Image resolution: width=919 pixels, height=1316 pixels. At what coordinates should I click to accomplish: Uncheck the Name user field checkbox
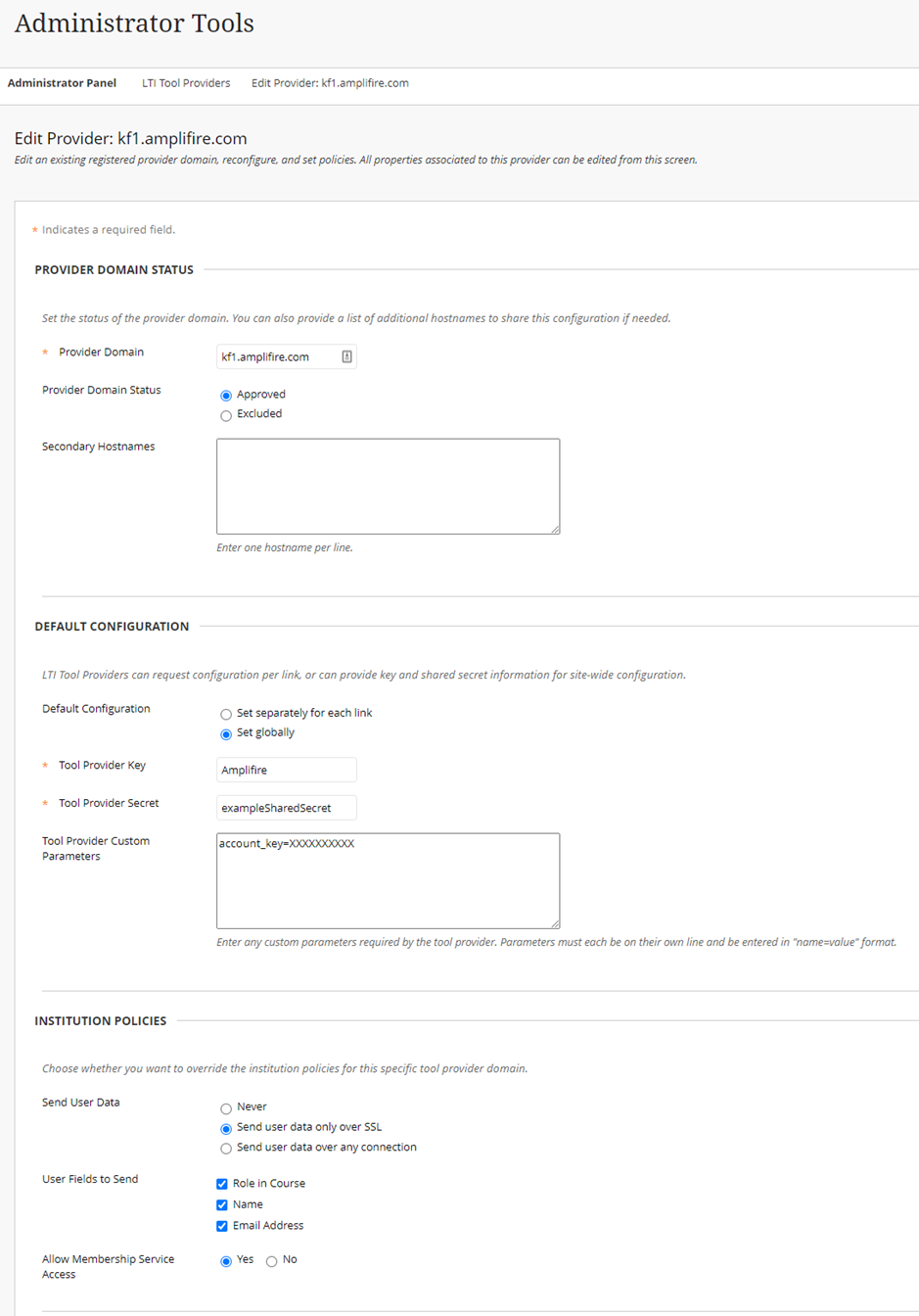222,1204
